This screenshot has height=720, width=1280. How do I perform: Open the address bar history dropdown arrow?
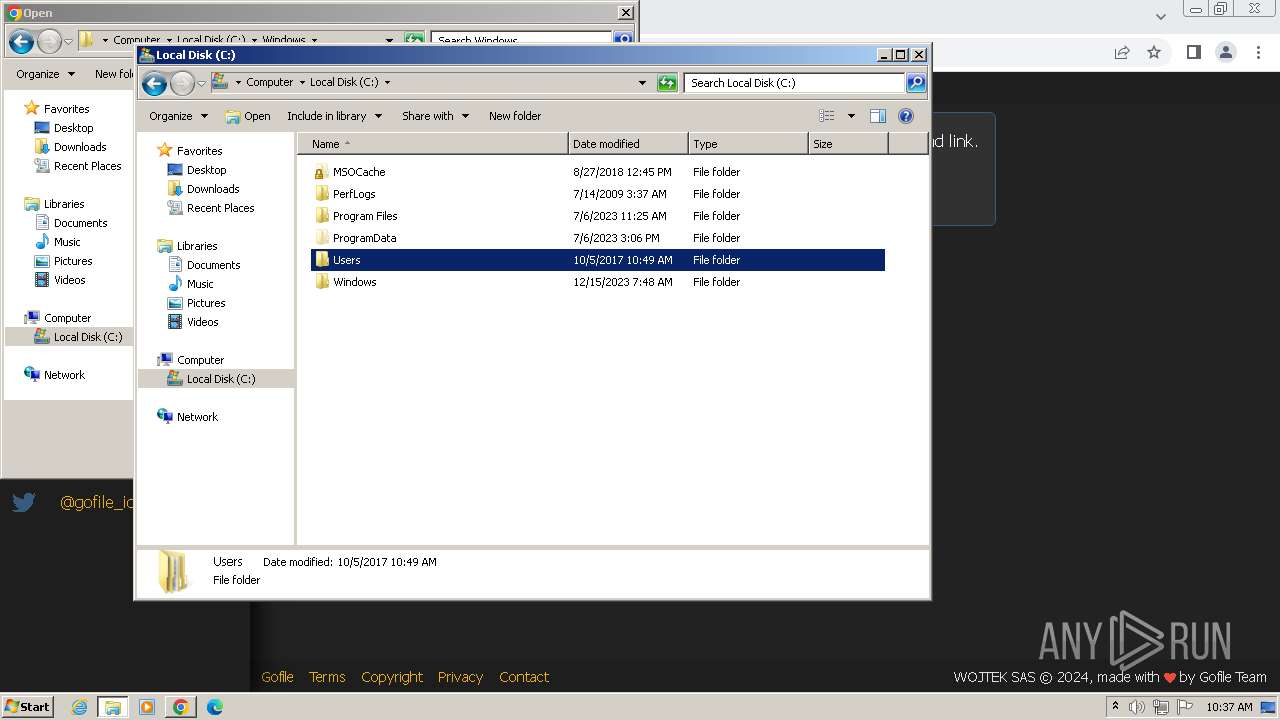pos(642,83)
